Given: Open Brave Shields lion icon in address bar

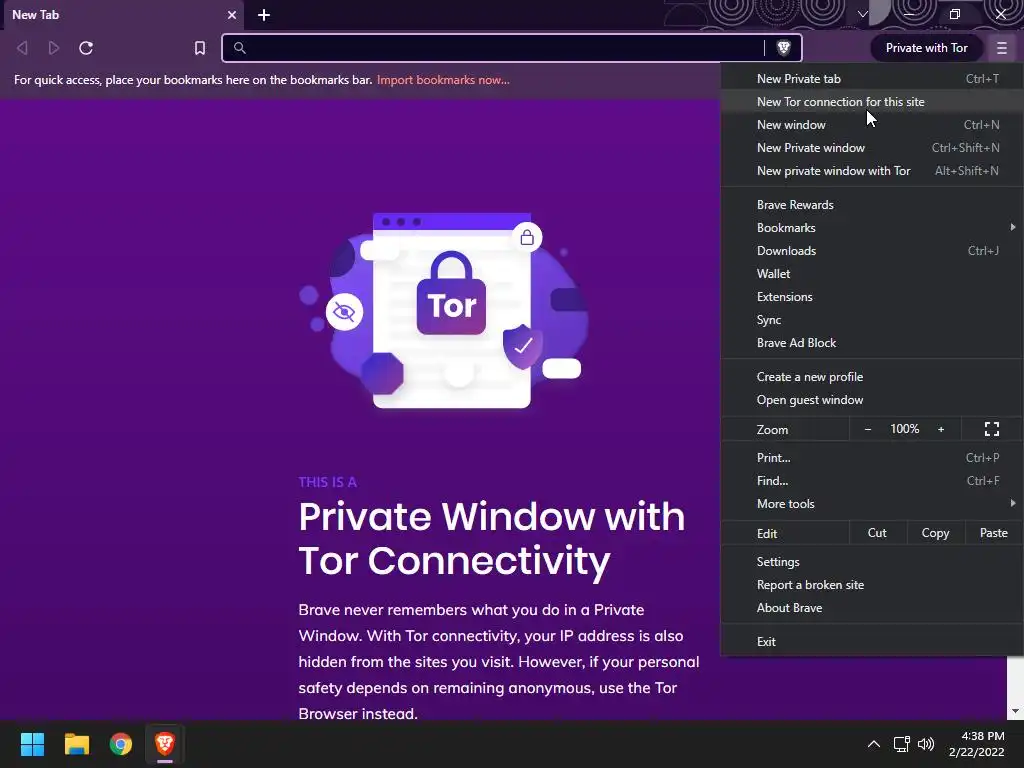Looking at the screenshot, I should point(783,48).
